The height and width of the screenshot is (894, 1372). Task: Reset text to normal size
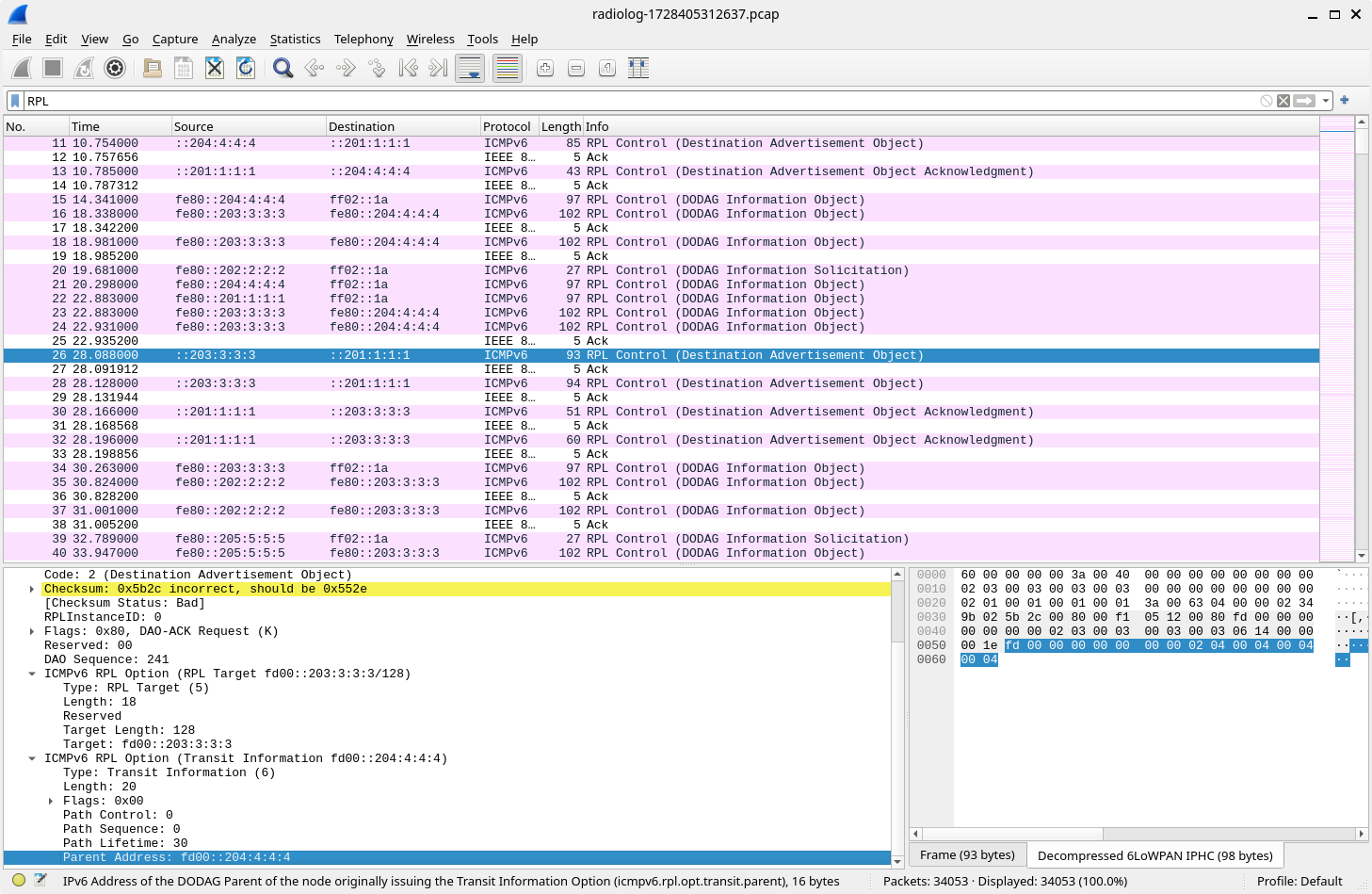[607, 68]
